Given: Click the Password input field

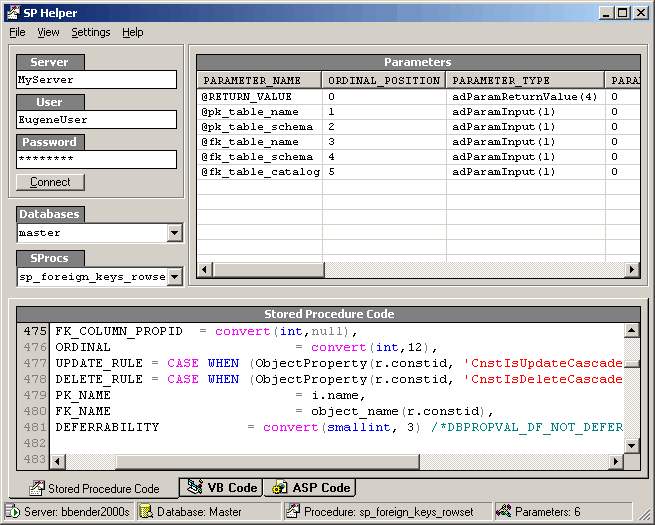Looking at the screenshot, I should coord(96,159).
